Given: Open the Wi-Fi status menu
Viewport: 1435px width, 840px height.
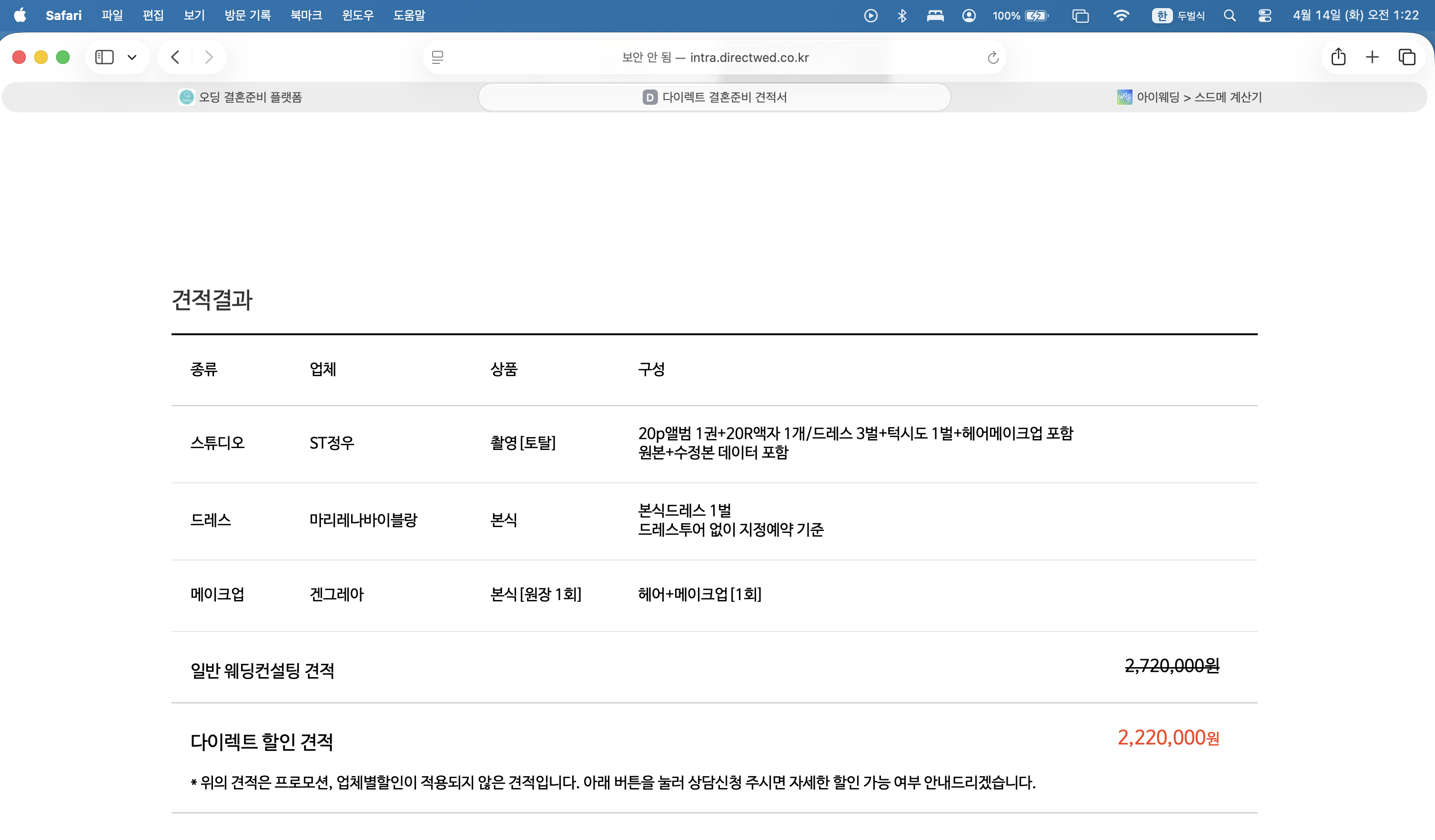Looking at the screenshot, I should pos(1121,15).
